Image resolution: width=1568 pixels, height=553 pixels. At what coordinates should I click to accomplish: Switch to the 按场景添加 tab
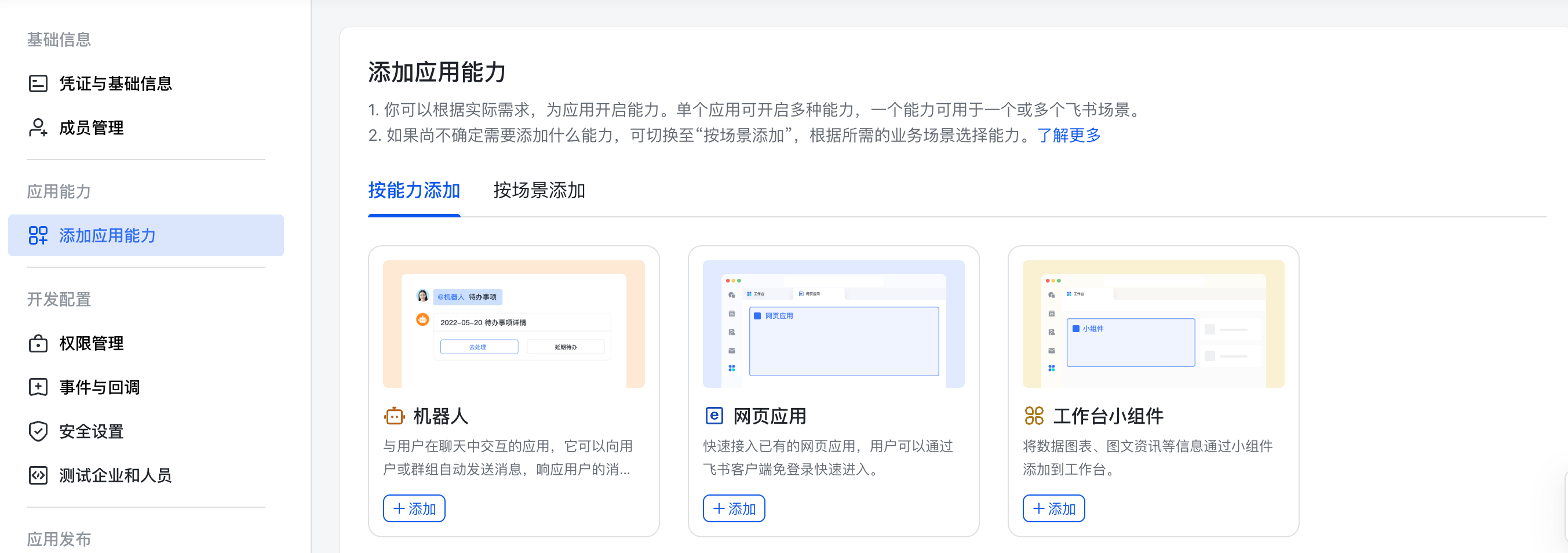[539, 191]
